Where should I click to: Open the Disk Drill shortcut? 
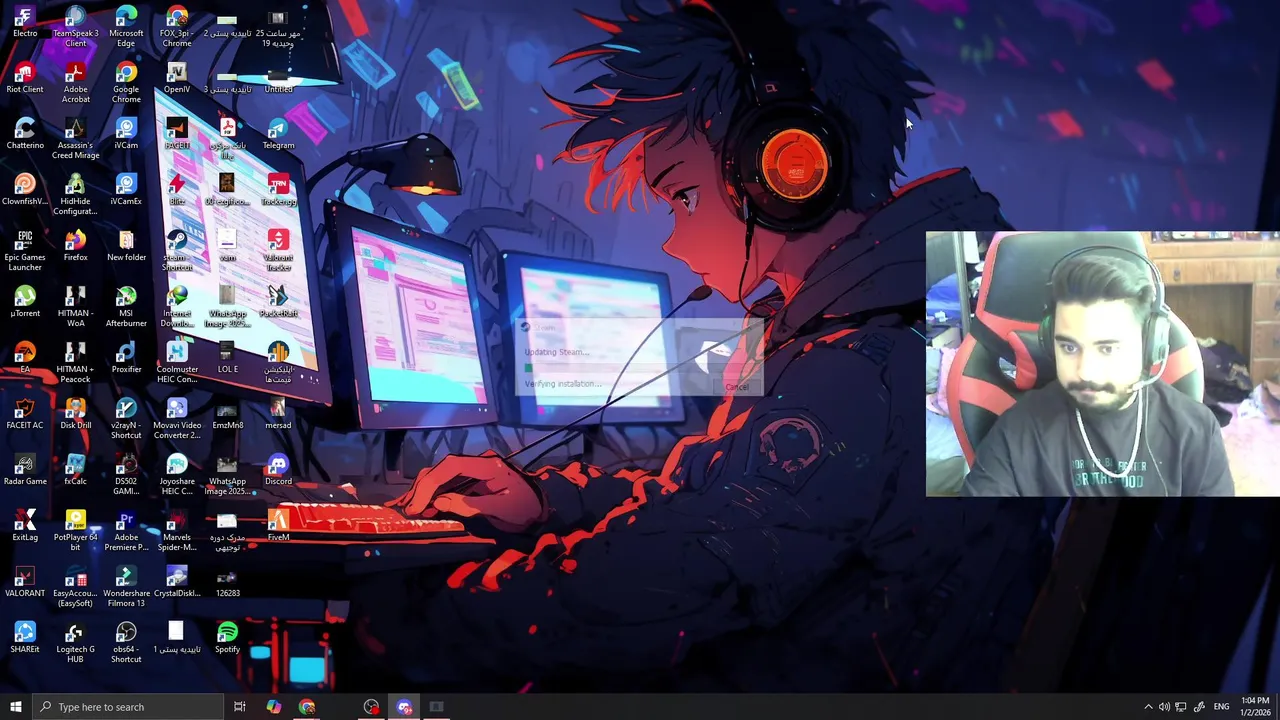[75, 414]
